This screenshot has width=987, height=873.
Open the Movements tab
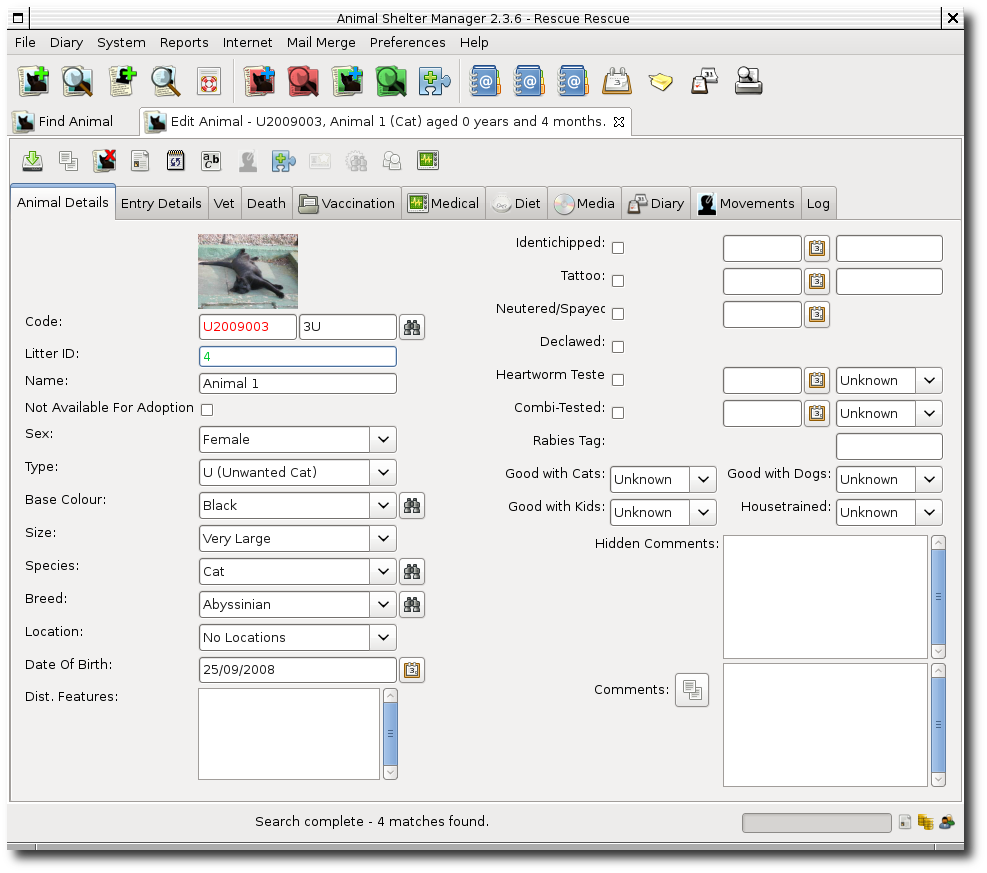point(746,203)
